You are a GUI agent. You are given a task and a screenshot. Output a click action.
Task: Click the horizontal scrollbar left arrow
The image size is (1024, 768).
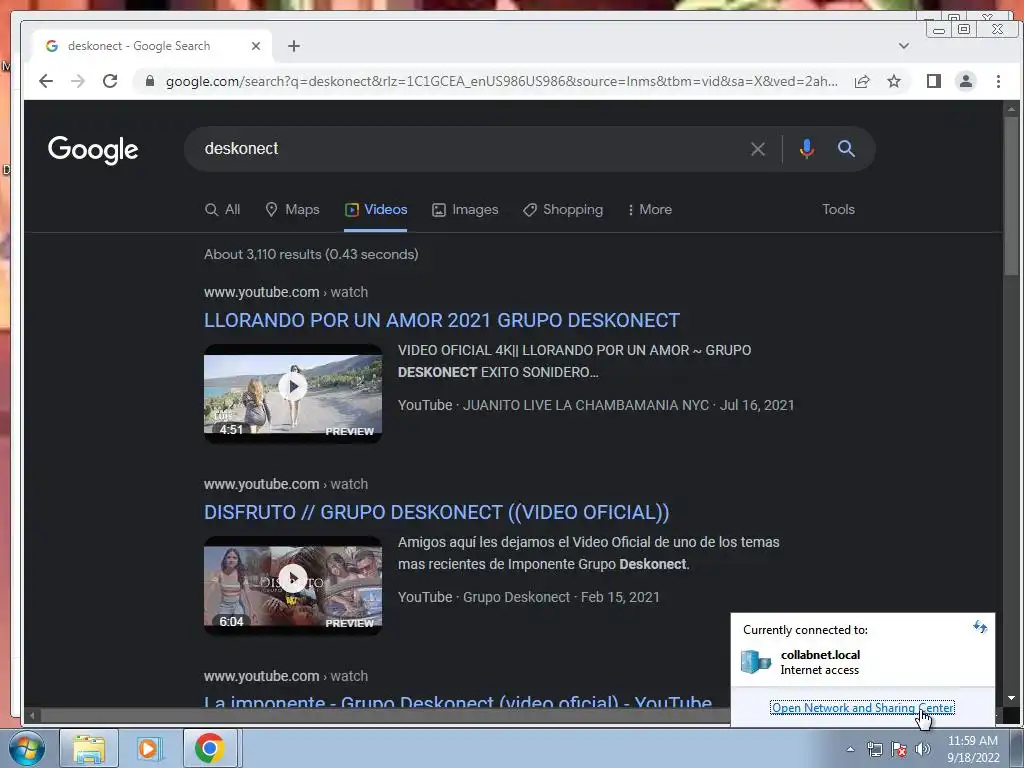31,716
